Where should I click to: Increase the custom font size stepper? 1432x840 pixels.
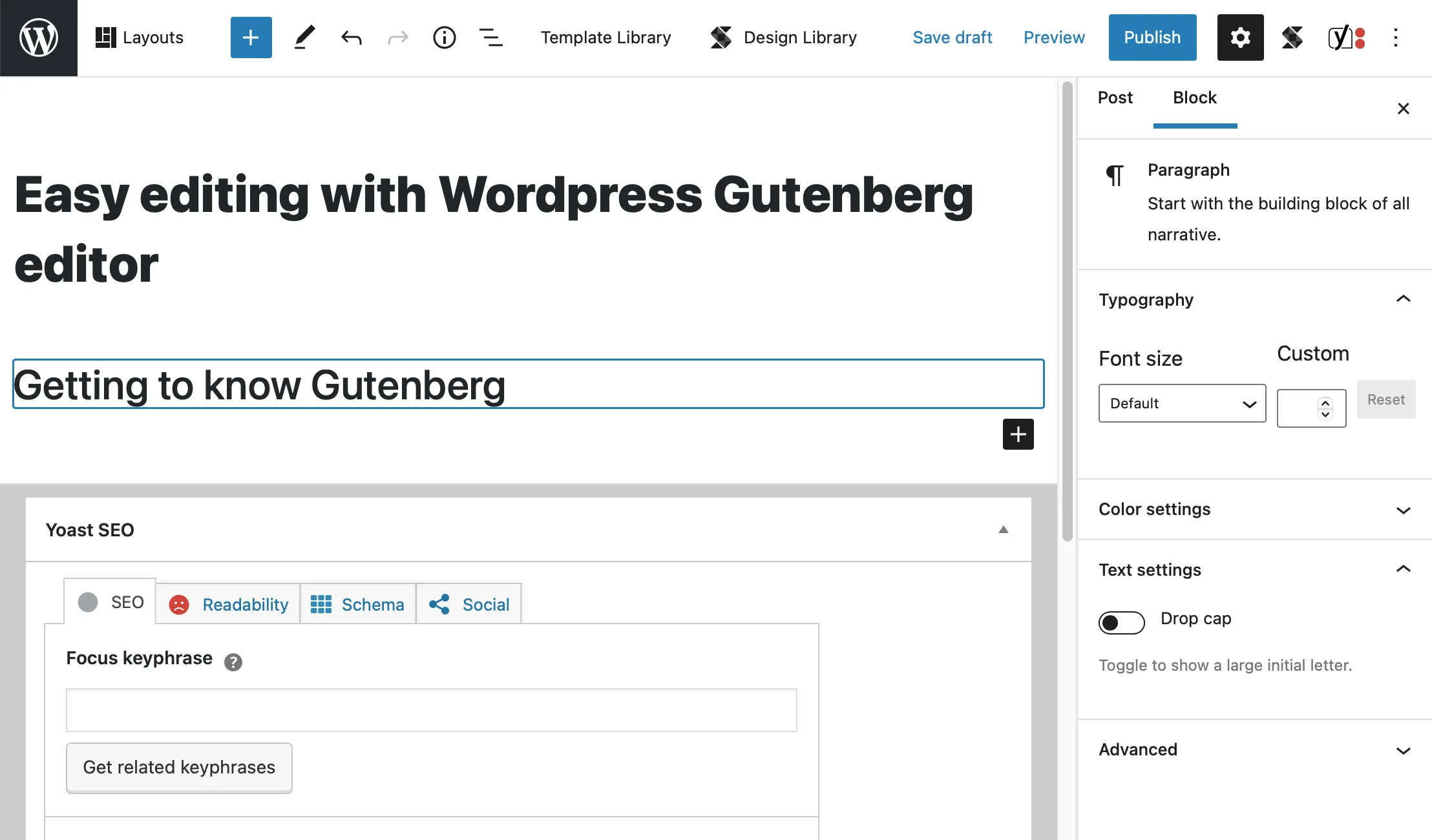[x=1325, y=403]
